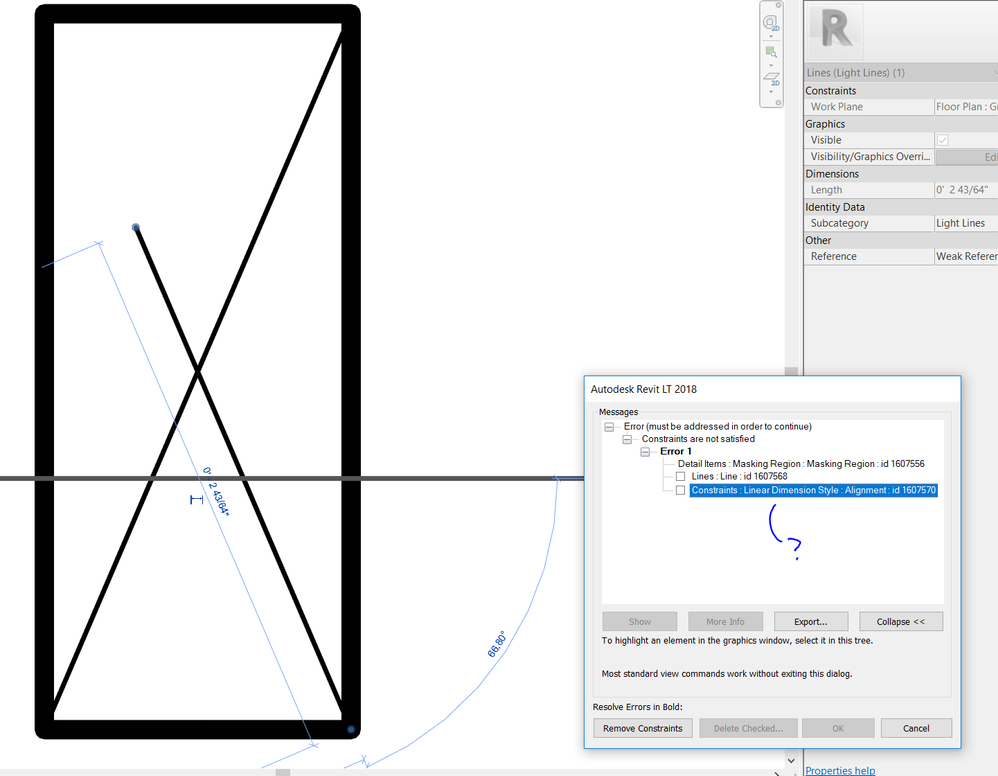The height and width of the screenshot is (776, 998).
Task: Check the Lines : Line : id 1607568 checkbox
Action: click(680, 476)
